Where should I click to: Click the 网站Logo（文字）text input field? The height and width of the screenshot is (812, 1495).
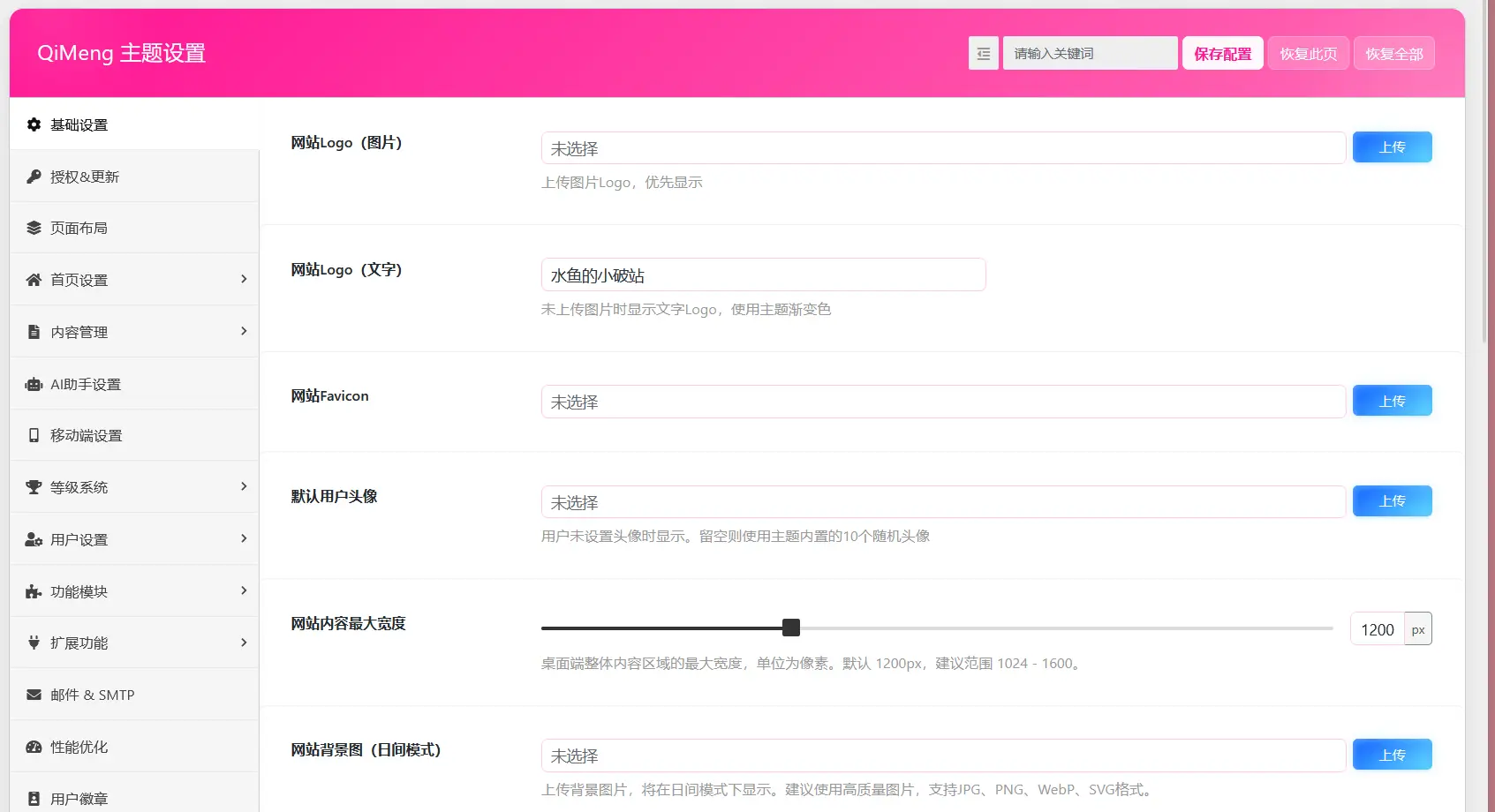pyautogui.click(x=763, y=274)
